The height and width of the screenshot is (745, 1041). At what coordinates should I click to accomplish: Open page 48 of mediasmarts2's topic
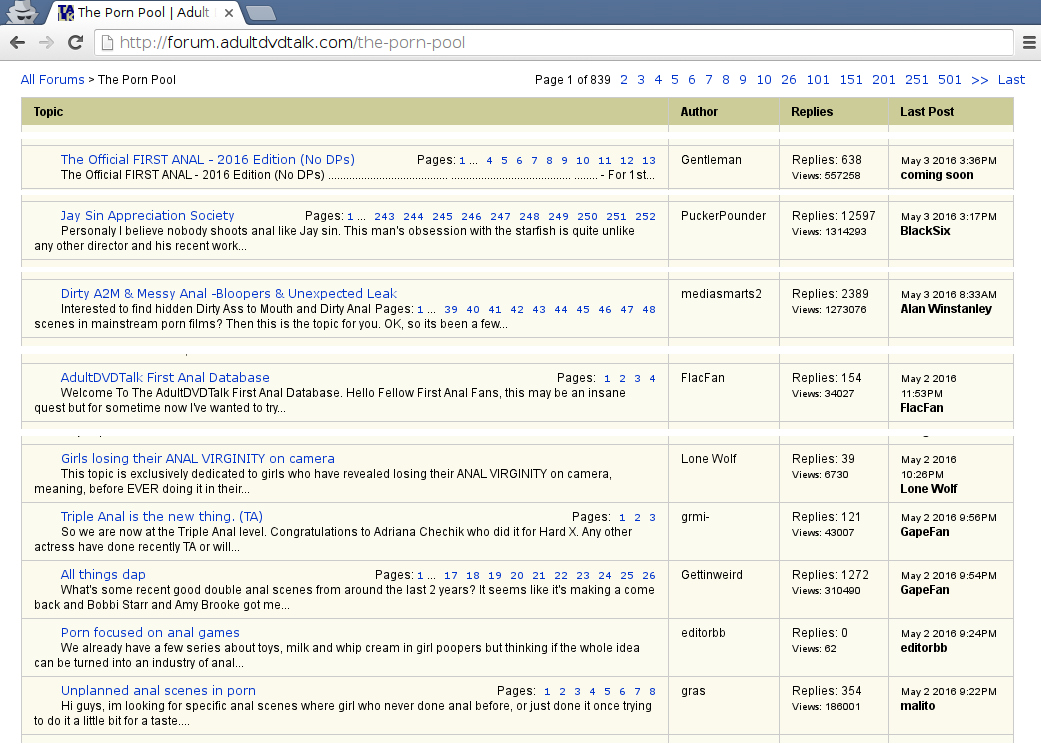pyautogui.click(x=649, y=309)
